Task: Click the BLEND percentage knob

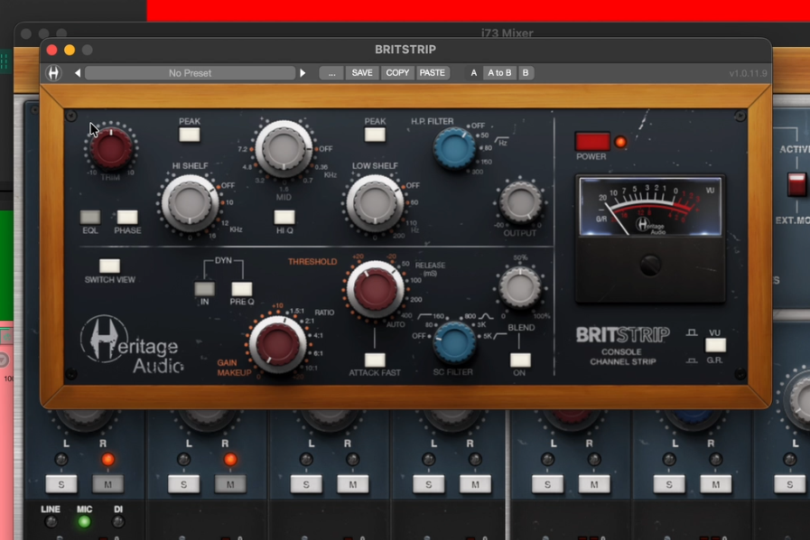Action: 520,287
